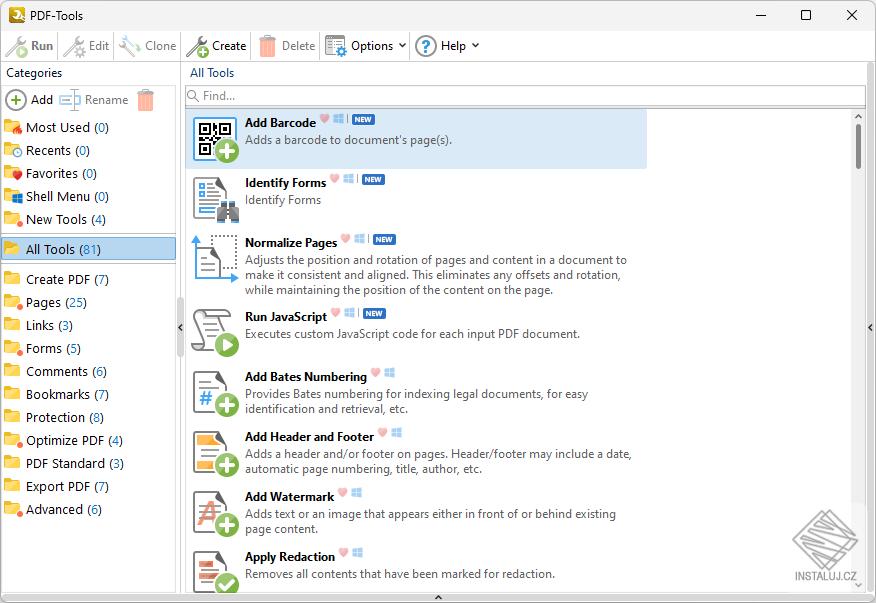Toggle shell menu Windows icon for Add Watermark
Screen dimensions: 876x603
coord(357,492)
